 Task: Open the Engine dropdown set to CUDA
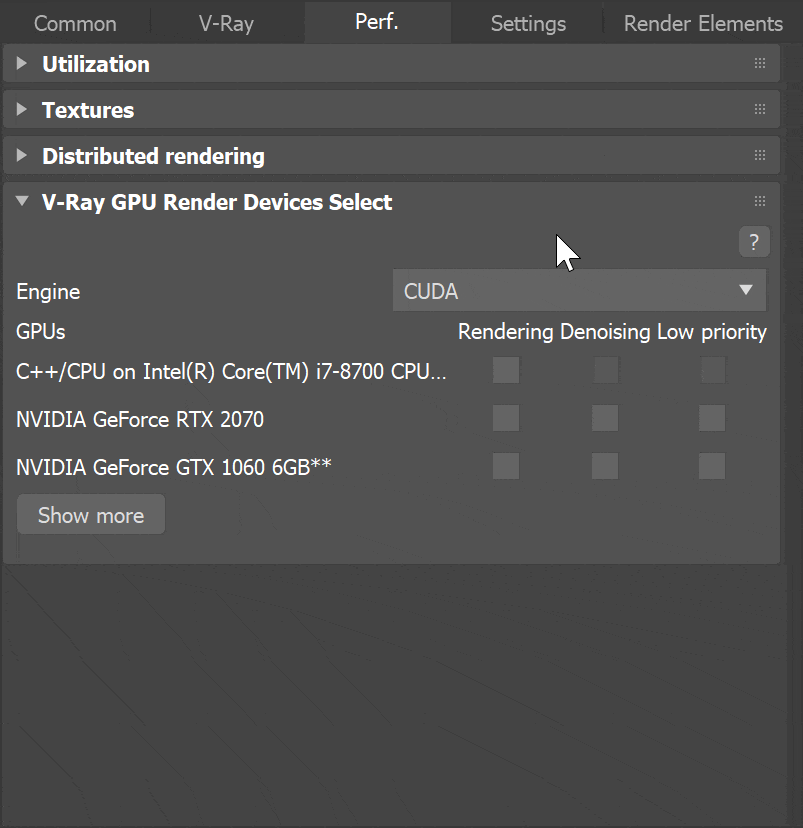coord(578,290)
